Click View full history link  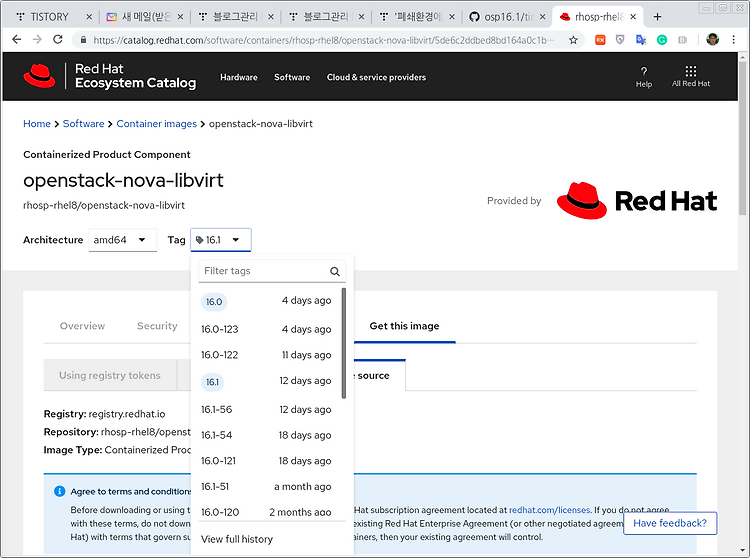[237, 539]
